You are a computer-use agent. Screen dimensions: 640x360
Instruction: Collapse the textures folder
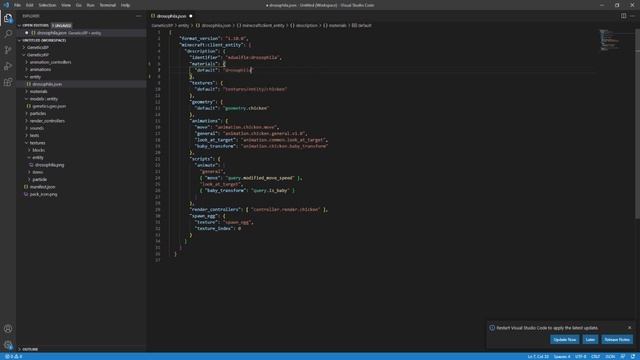(x=37, y=143)
